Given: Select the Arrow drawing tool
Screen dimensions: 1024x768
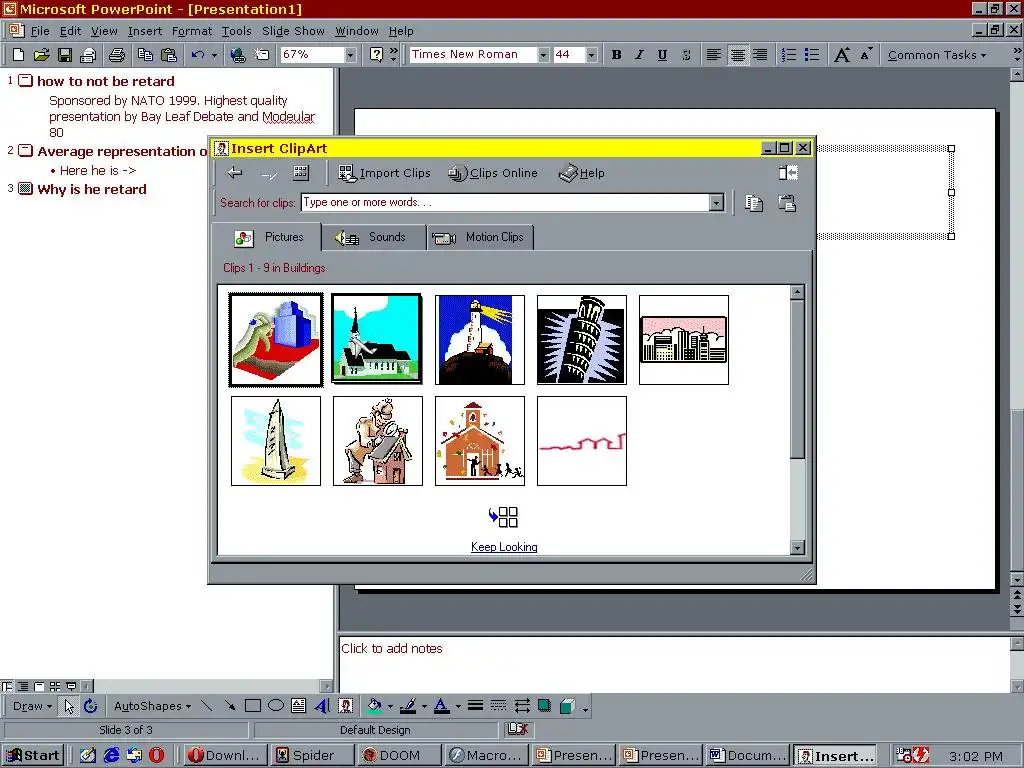Looking at the screenshot, I should pos(230,706).
